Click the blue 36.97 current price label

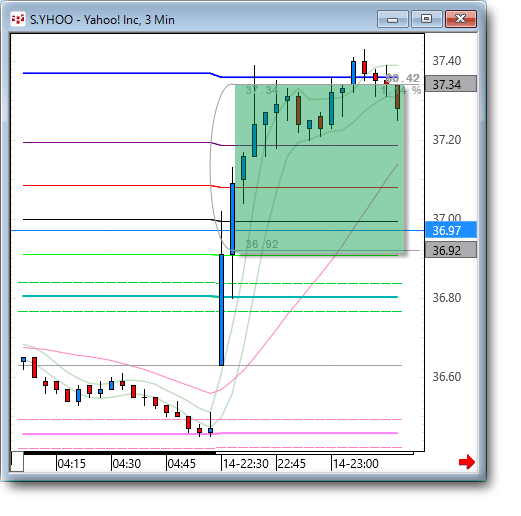451,230
